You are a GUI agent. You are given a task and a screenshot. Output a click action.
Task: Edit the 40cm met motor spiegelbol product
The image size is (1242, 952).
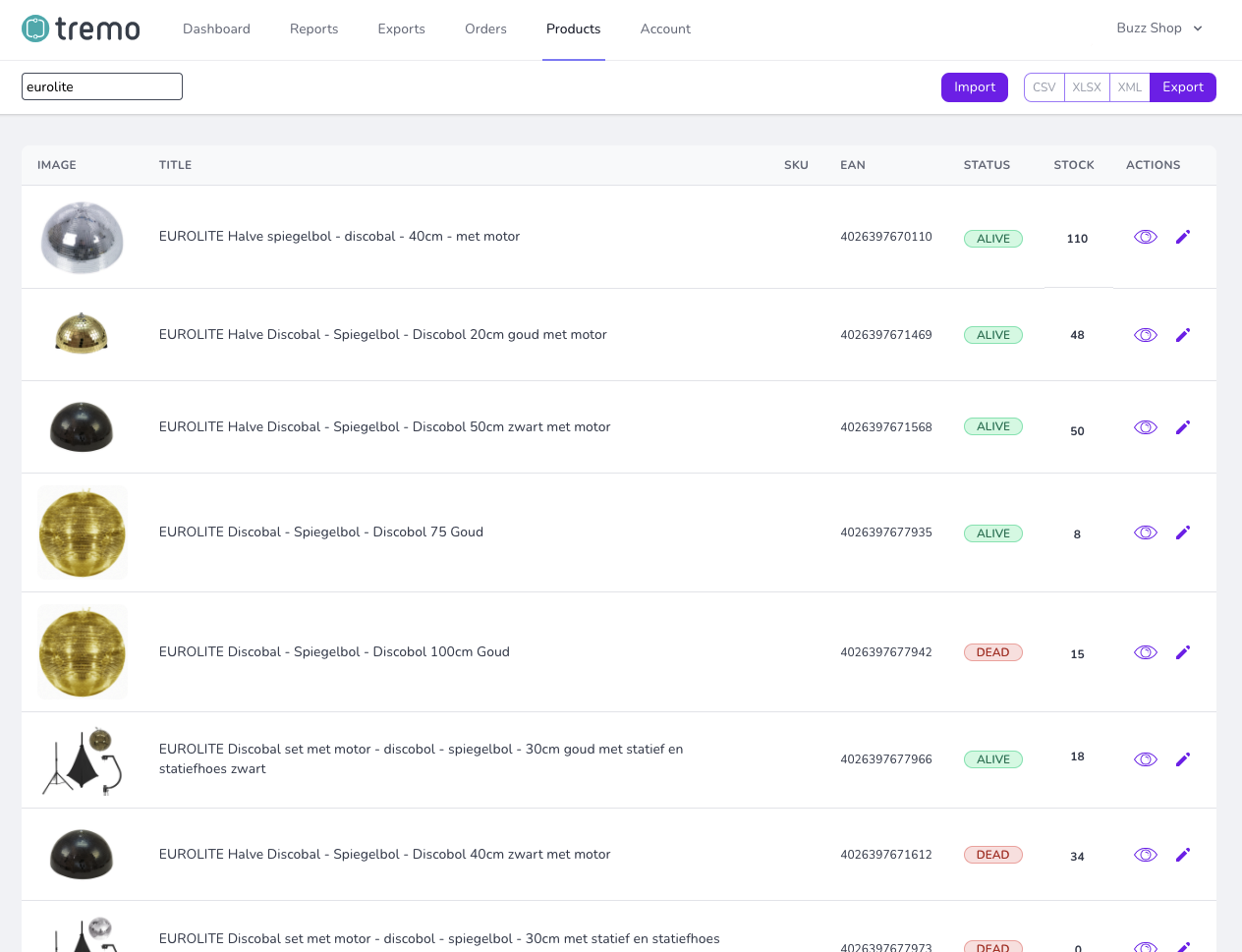pos(1183,237)
